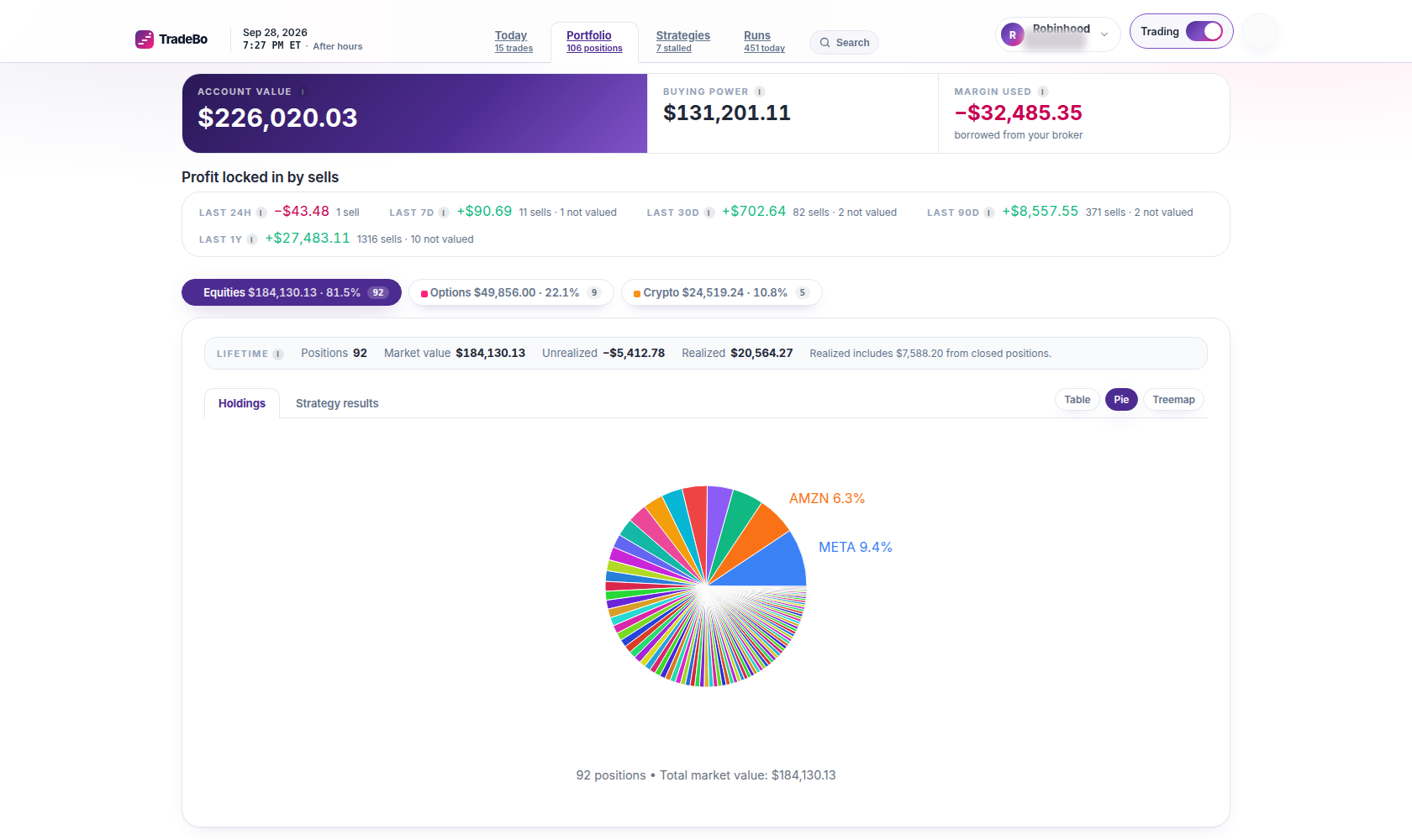This screenshot has width=1412, height=840.
Task: Open the Today tab
Action: (x=514, y=41)
